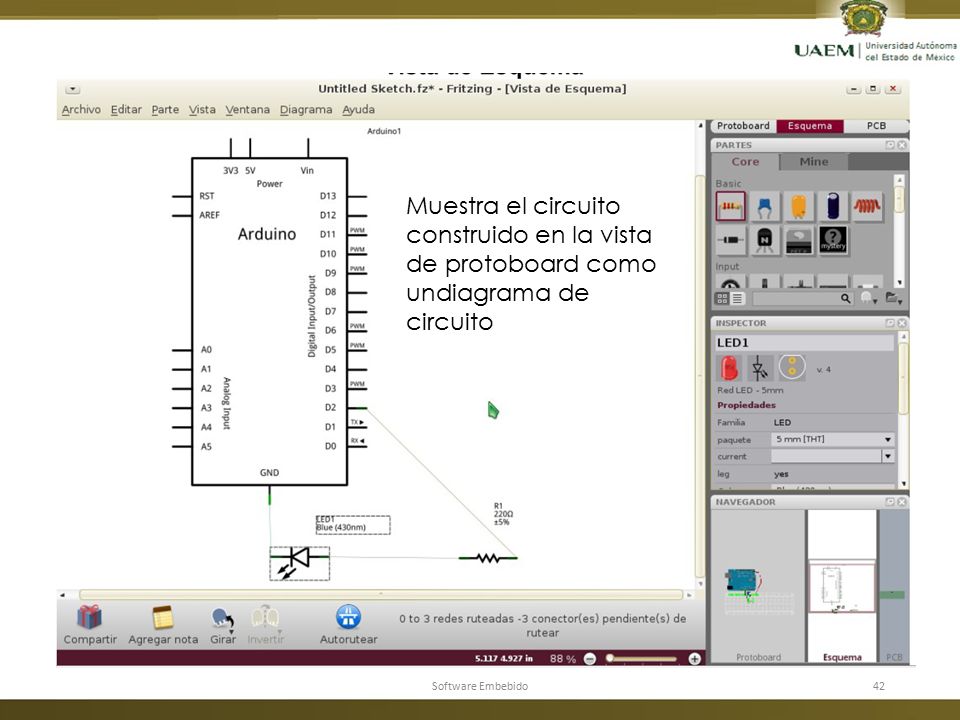Select the red inductor coil part
The width and height of the screenshot is (960, 720).
[x=867, y=206]
